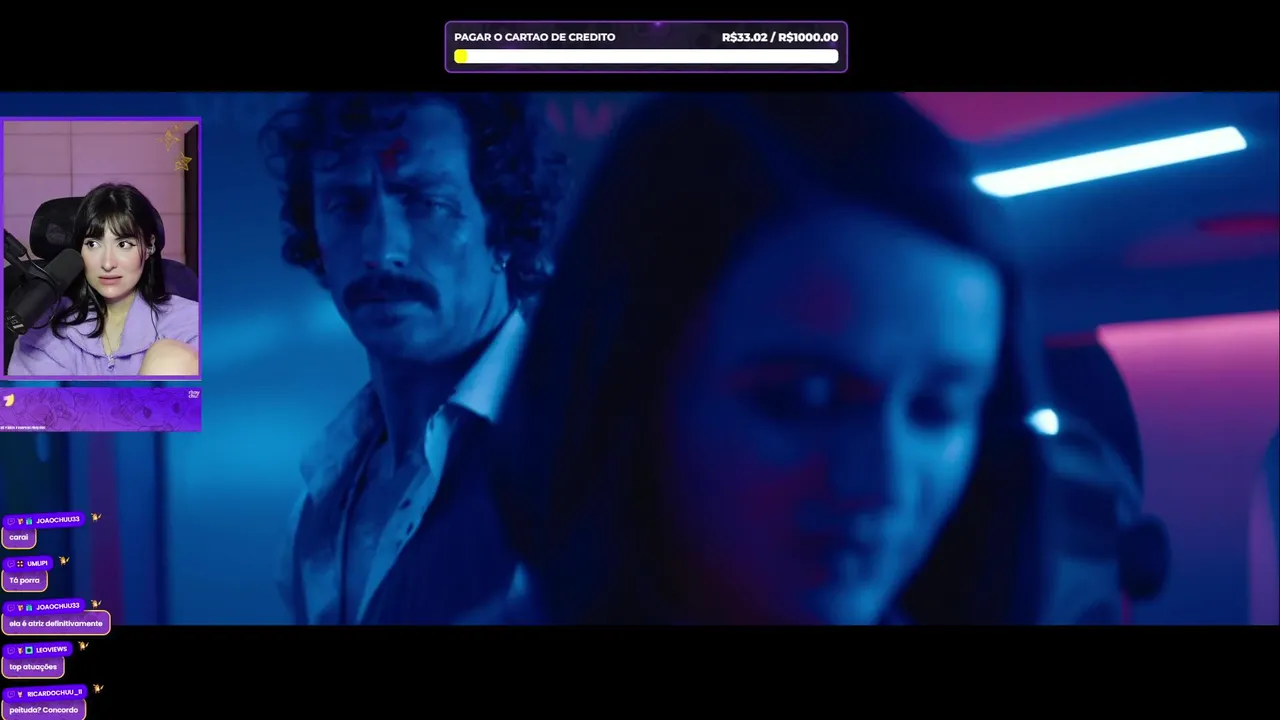This screenshot has width=1280, height=720.
Task: Click the 'ela é atriz definitivamente' chat message
Action: [56, 623]
